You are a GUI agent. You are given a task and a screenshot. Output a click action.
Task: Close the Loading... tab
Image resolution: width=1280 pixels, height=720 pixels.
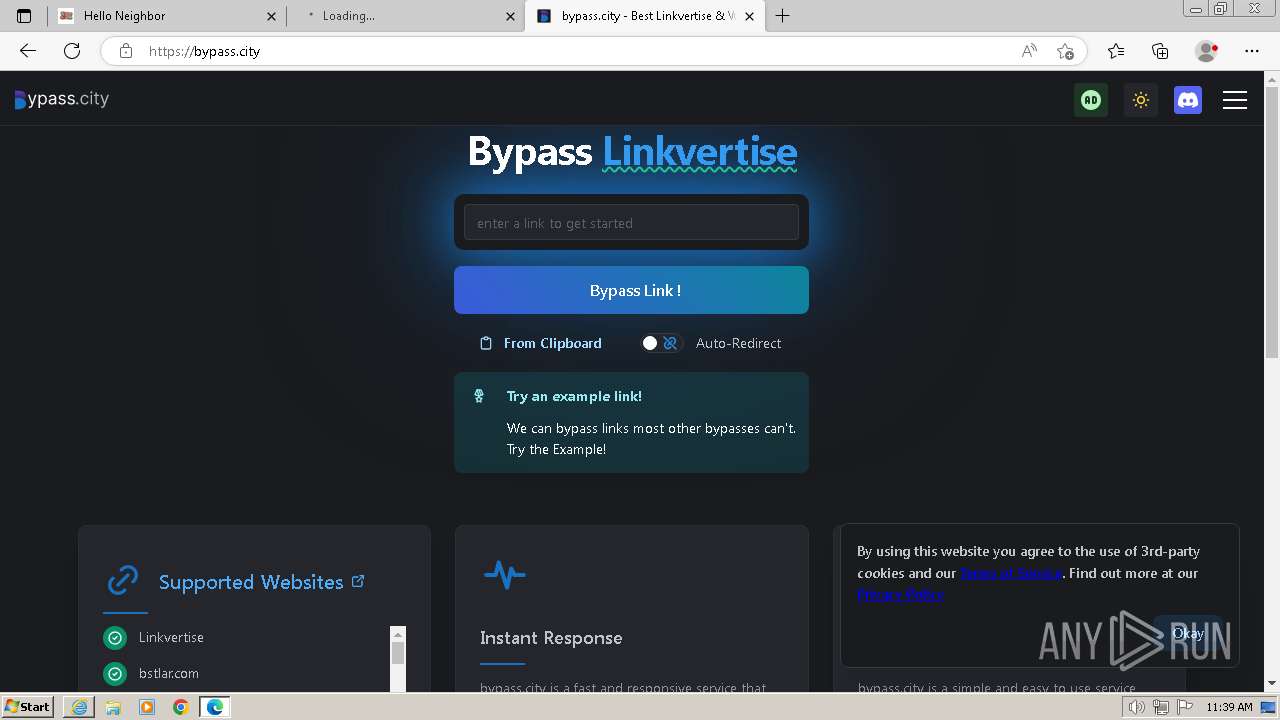pyautogui.click(x=510, y=16)
